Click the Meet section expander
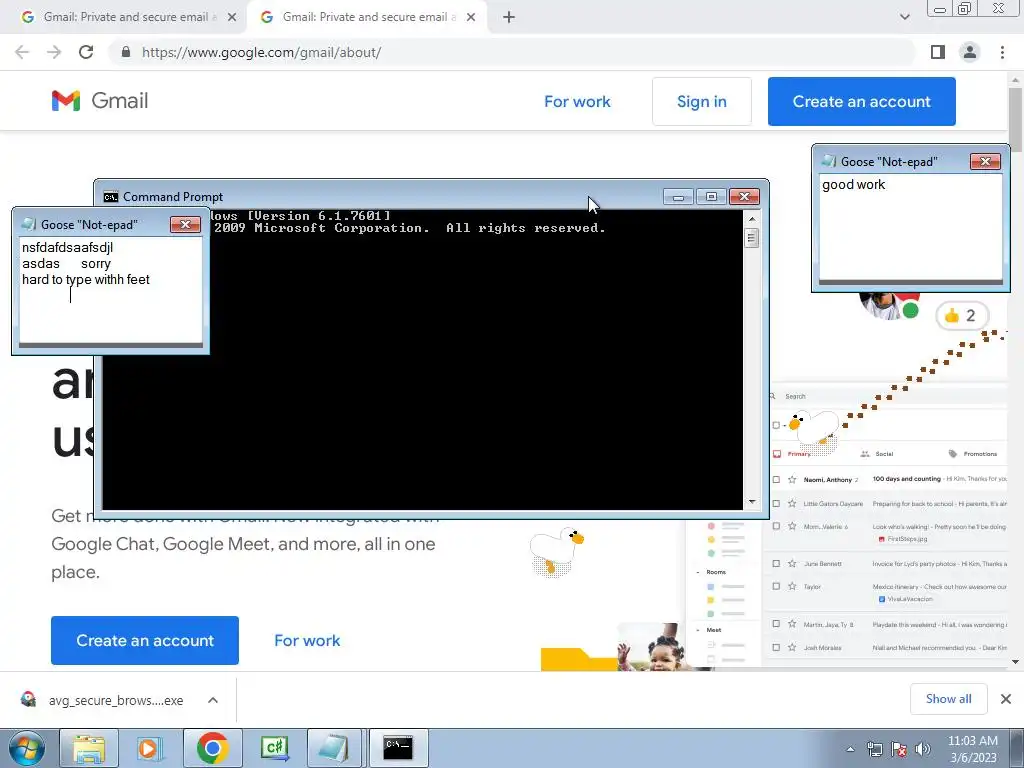Screen dimensions: 1024x768 698,630
